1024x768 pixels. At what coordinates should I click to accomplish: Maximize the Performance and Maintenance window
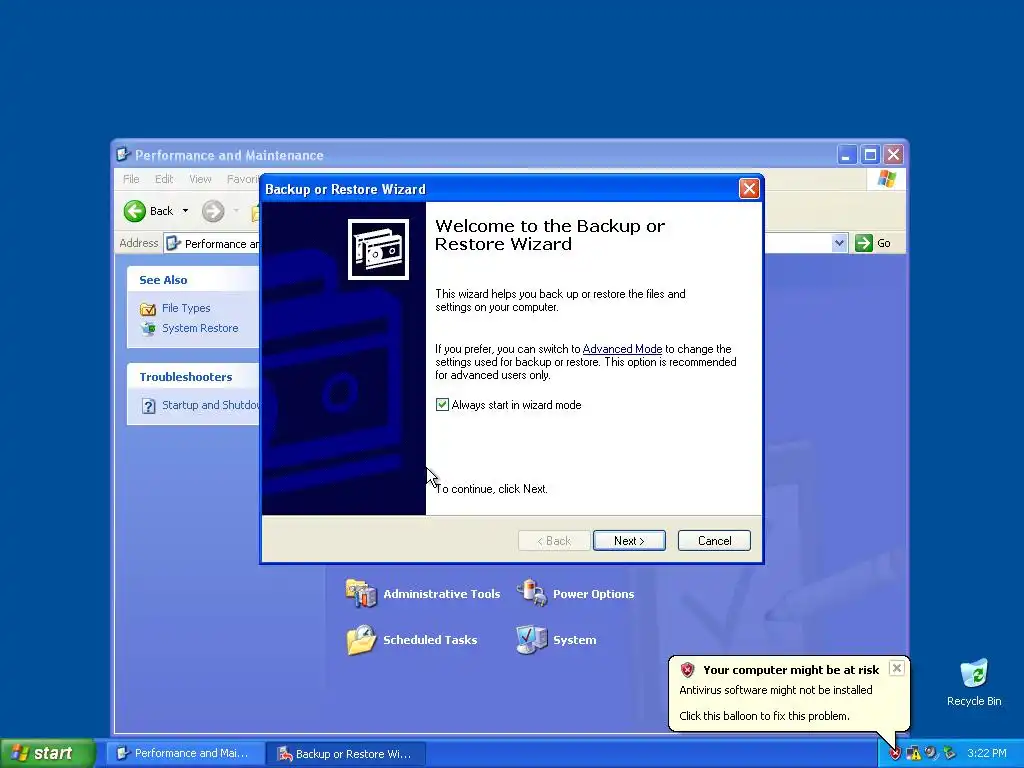(870, 155)
